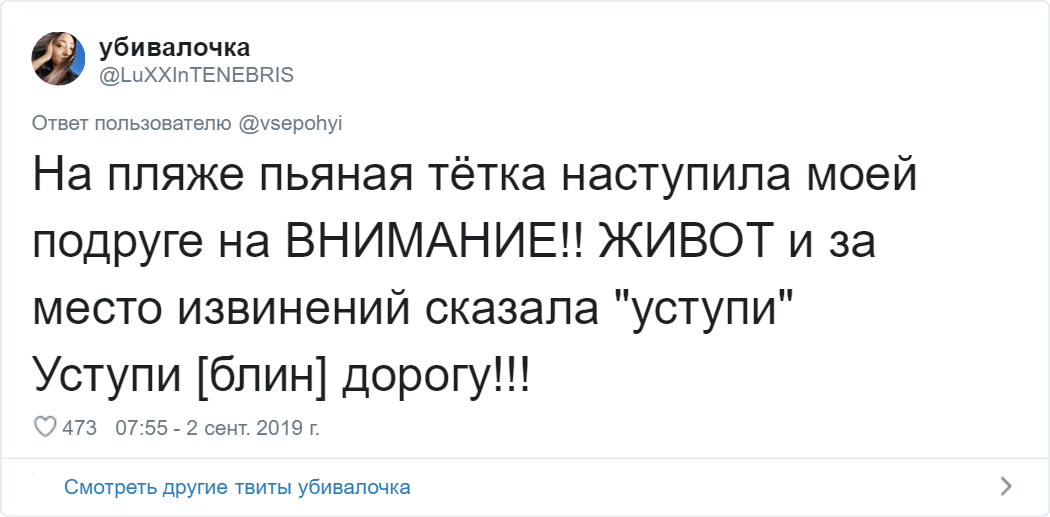Click the display name убивалочка
Image resolution: width=1050 pixels, height=517 pixels.
174,48
